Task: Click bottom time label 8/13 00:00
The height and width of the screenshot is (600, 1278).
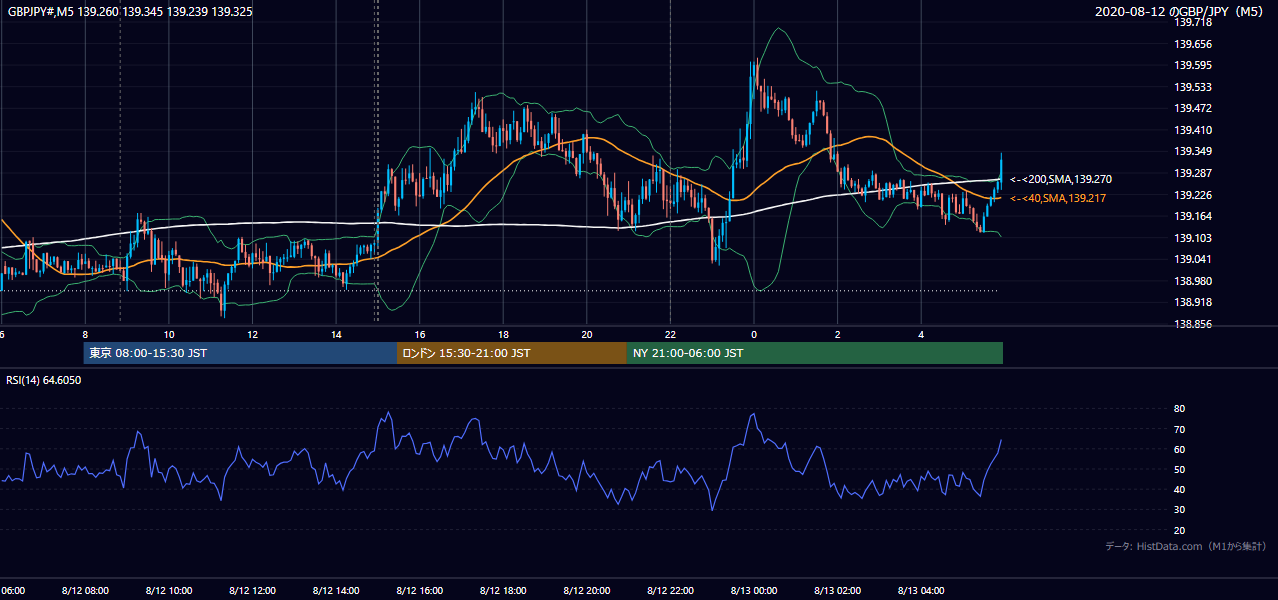Action: click(754, 591)
